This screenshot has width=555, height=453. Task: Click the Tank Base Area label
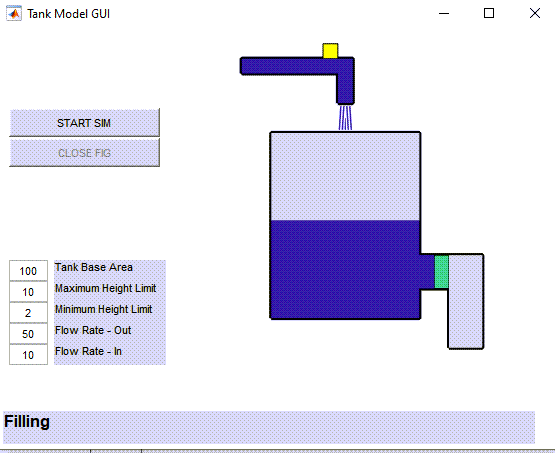coord(94,267)
